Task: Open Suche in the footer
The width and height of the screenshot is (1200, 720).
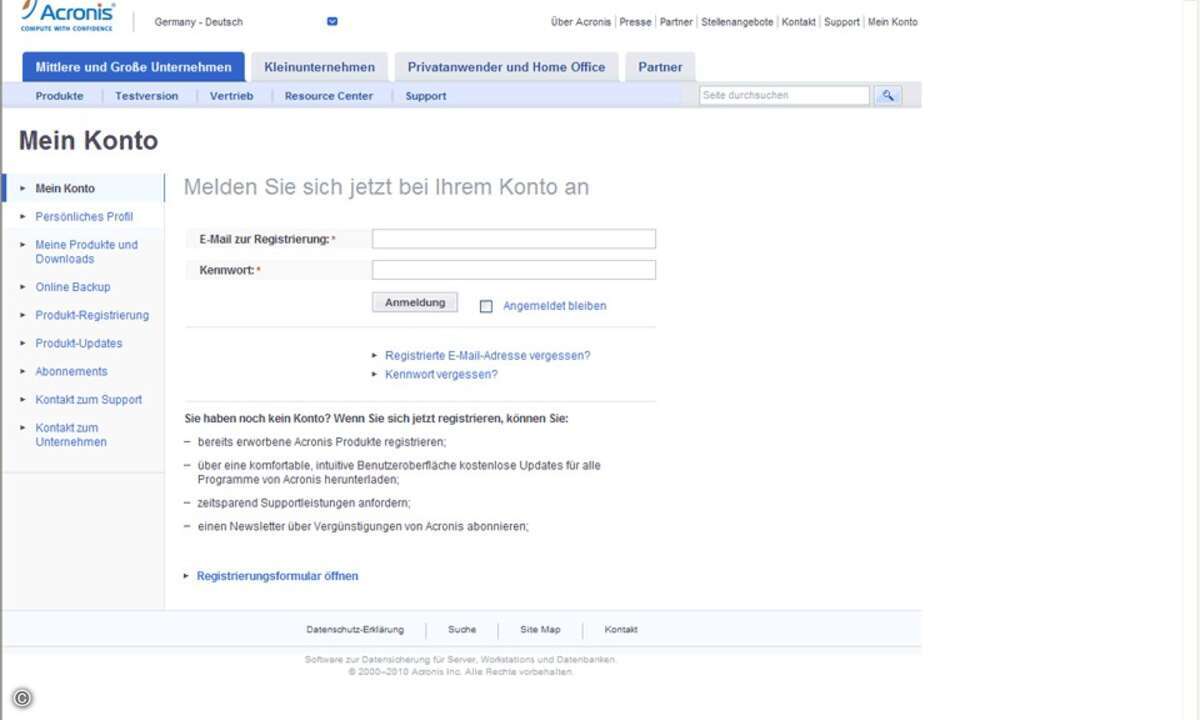Action: pyautogui.click(x=462, y=630)
